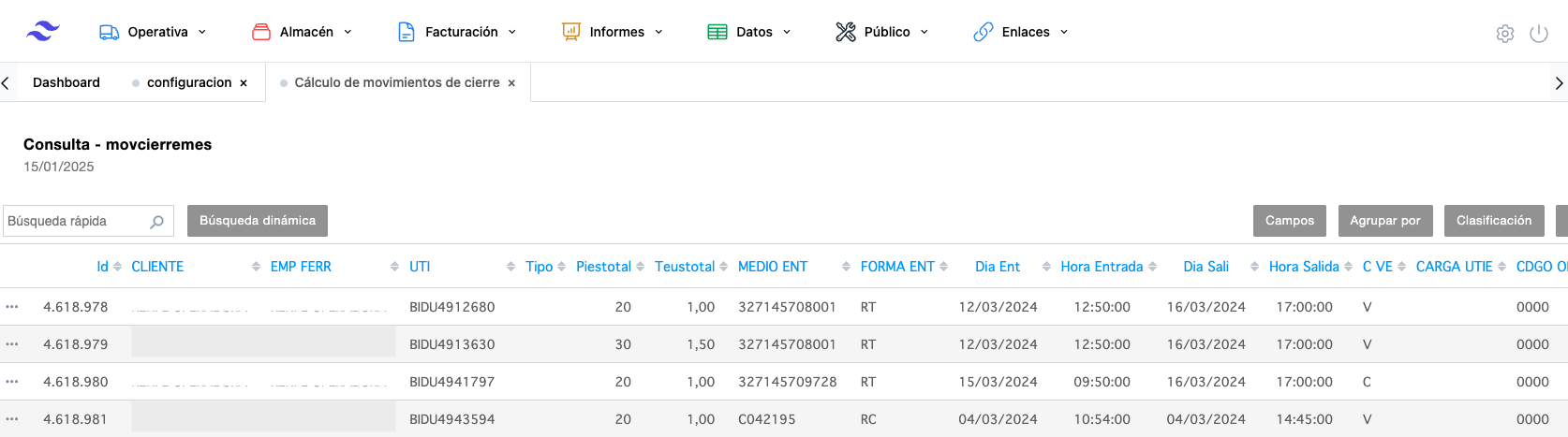Focus the Búsqueda rápida input field
The height and width of the screenshot is (437, 1568).
point(75,222)
